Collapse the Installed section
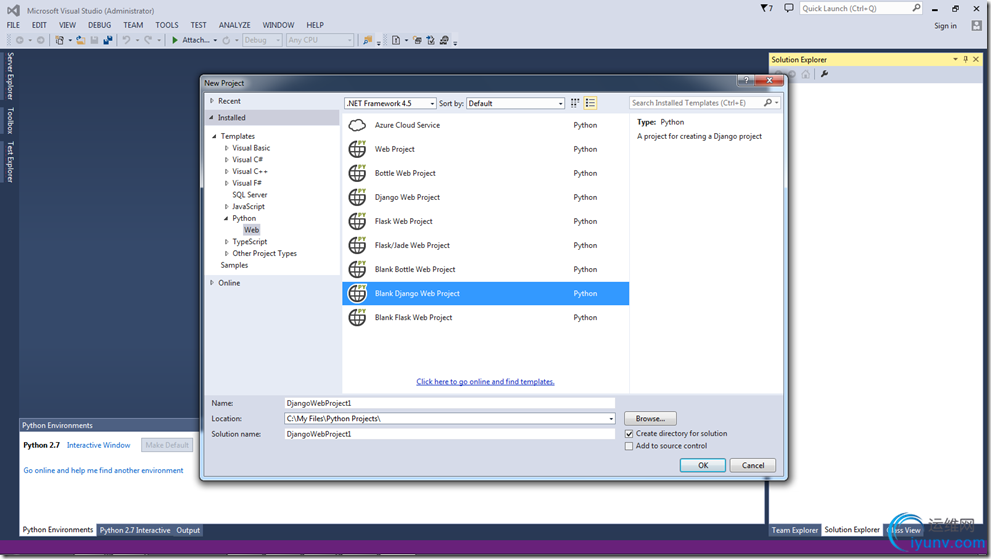Viewport: 991px width, 559px height. tap(212, 118)
